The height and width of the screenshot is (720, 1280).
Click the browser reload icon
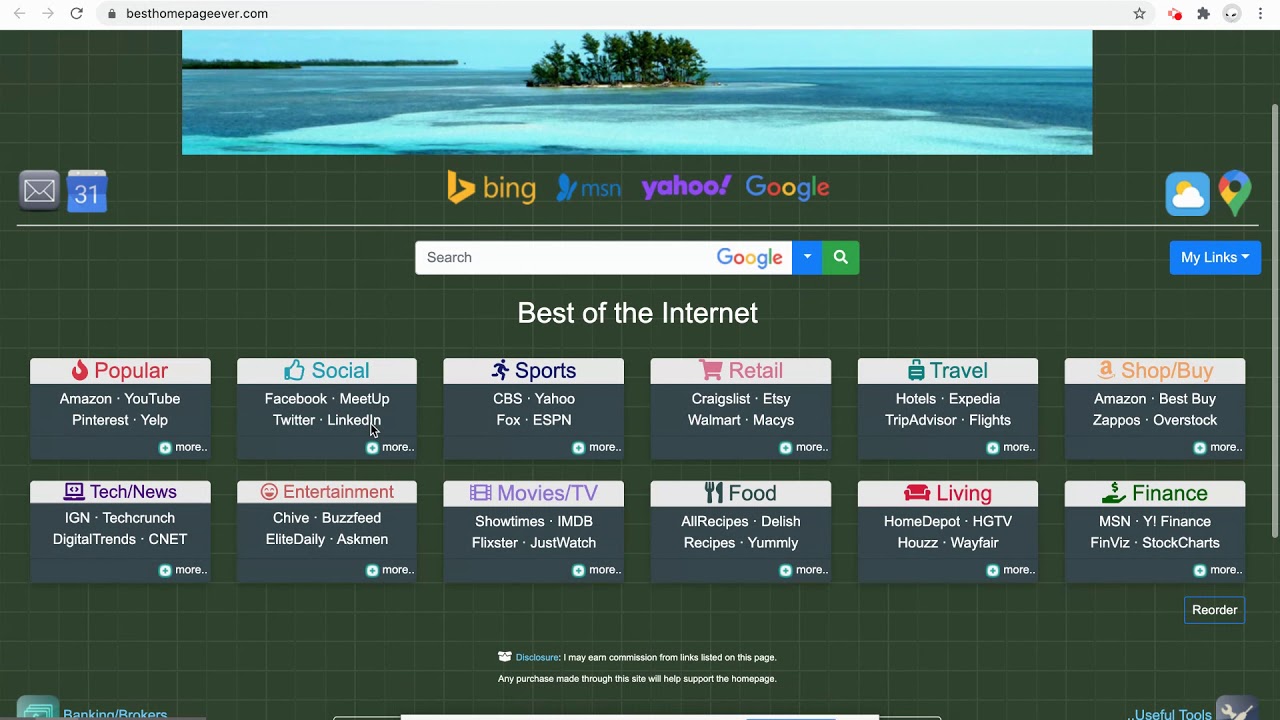coord(76,14)
